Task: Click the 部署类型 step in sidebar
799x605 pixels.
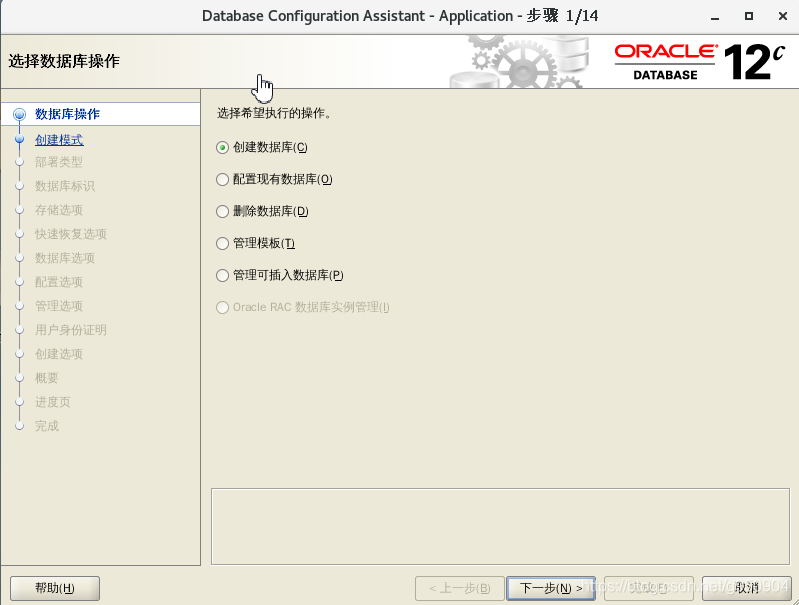Action: [x=59, y=162]
